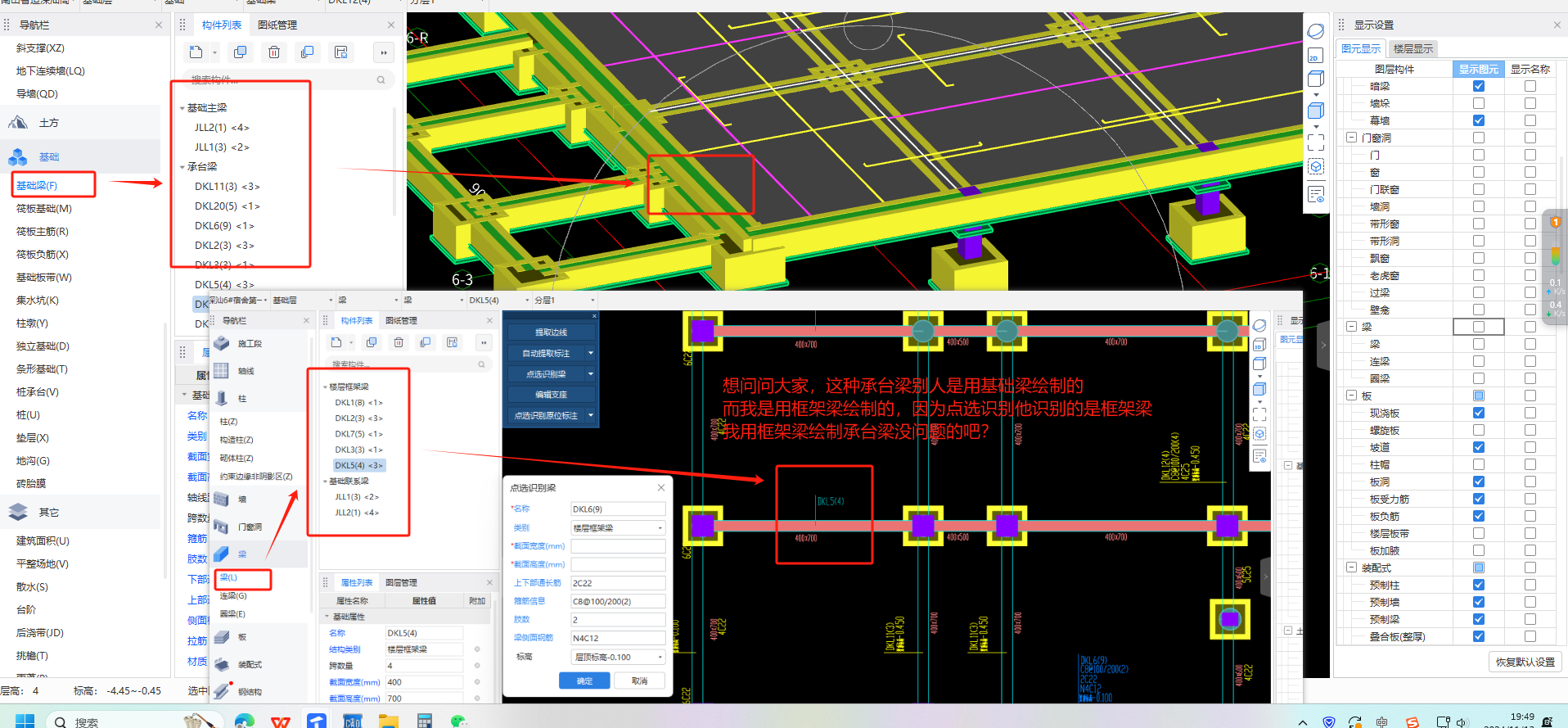Check 显示图元 for 圈梁
1568x728 pixels.
(x=1478, y=378)
